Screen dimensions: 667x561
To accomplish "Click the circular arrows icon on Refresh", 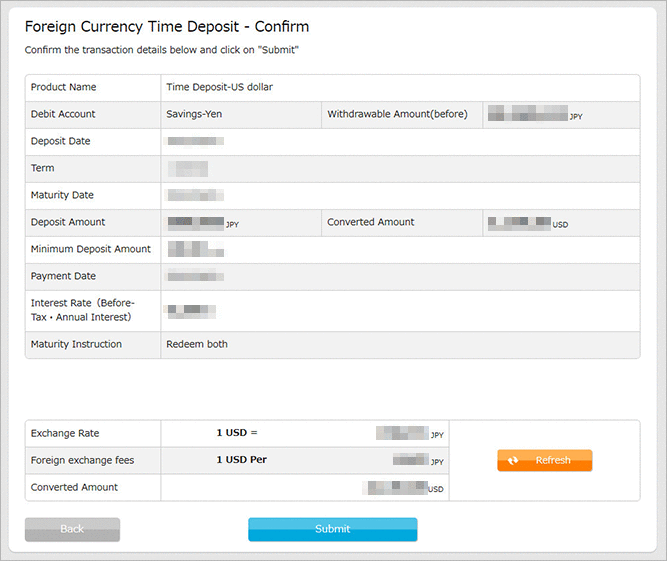I will (513, 461).
